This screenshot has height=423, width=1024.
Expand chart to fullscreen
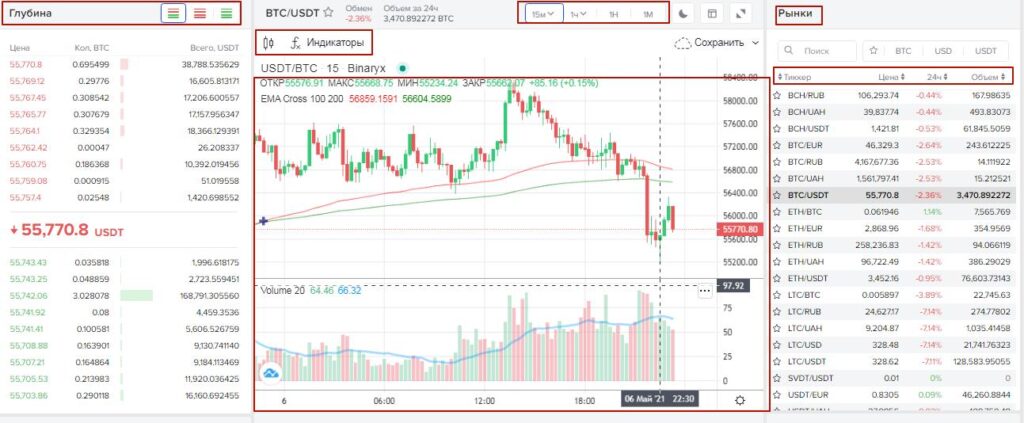coord(741,13)
